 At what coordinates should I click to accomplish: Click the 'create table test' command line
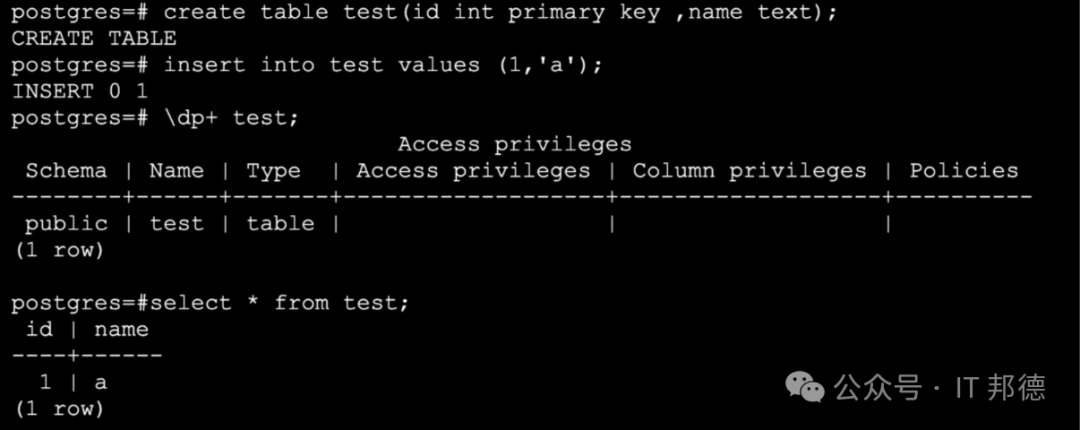[x=424, y=12]
